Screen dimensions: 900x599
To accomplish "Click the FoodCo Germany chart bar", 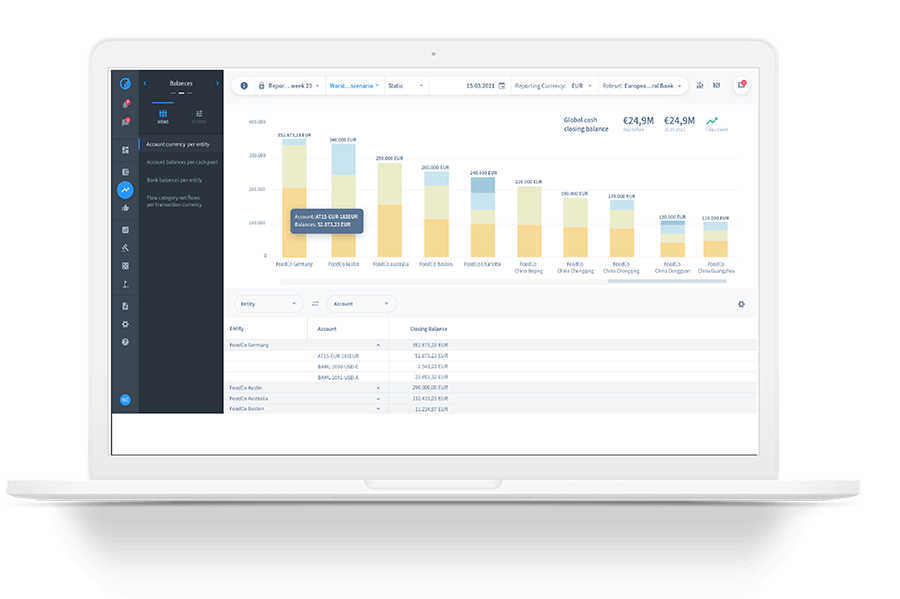I will click(x=294, y=198).
